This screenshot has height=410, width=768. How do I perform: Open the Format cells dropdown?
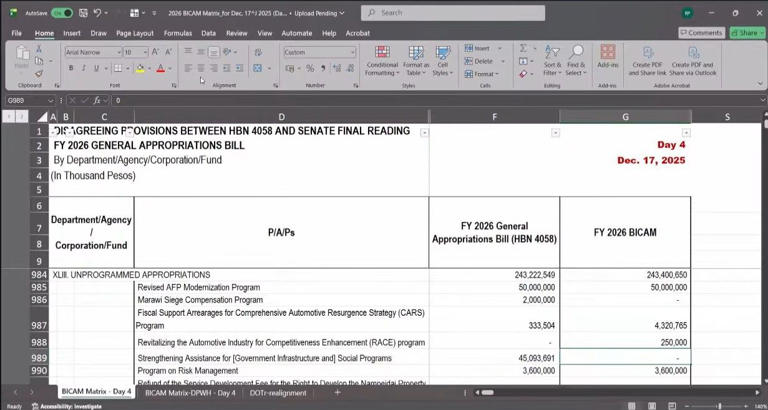(x=481, y=74)
